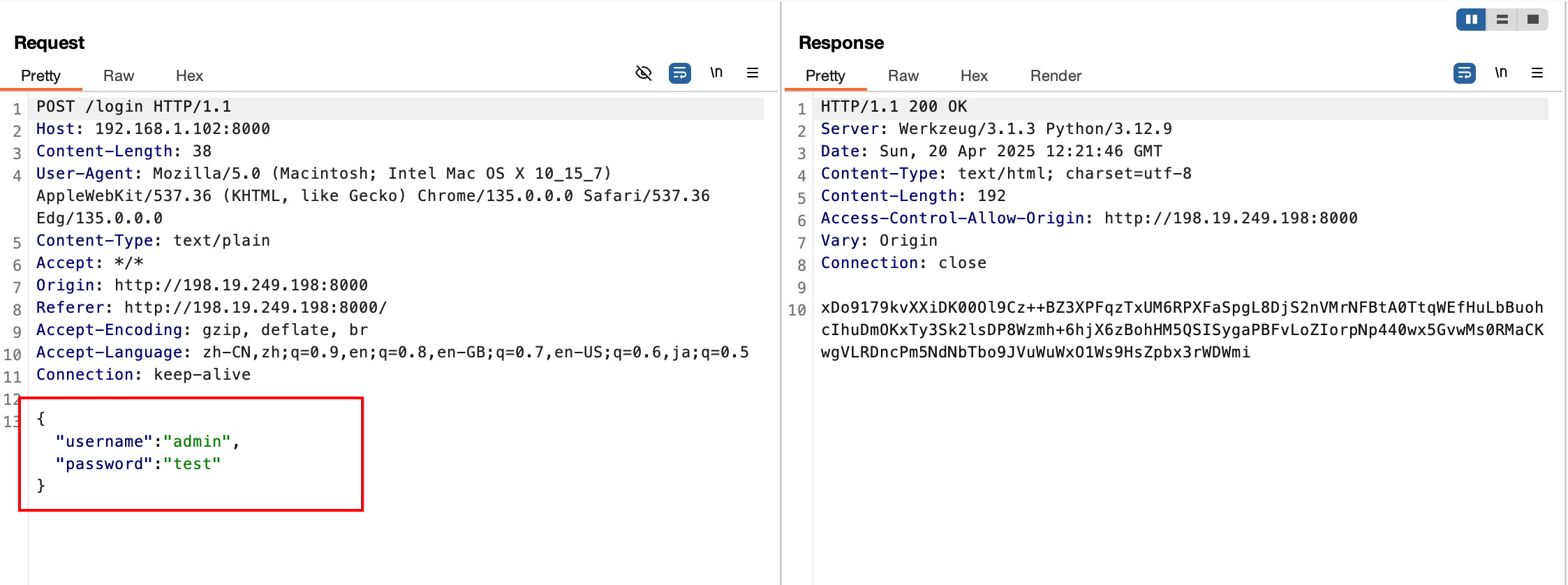The height and width of the screenshot is (585, 1568).
Task: Click the encoded response body text
Action: 1183,329
